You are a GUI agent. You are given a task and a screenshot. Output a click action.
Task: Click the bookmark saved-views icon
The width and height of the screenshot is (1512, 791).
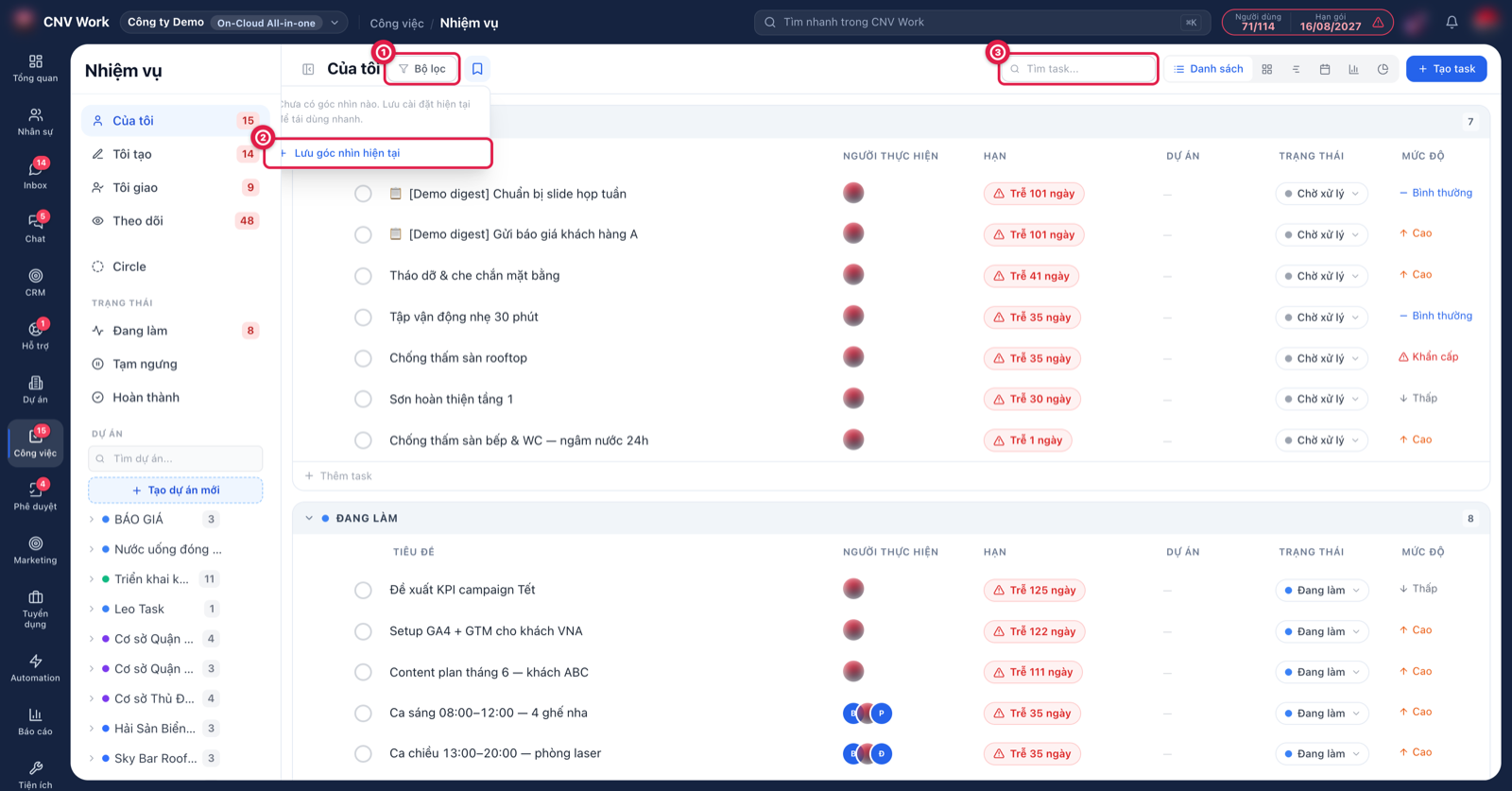(477, 69)
